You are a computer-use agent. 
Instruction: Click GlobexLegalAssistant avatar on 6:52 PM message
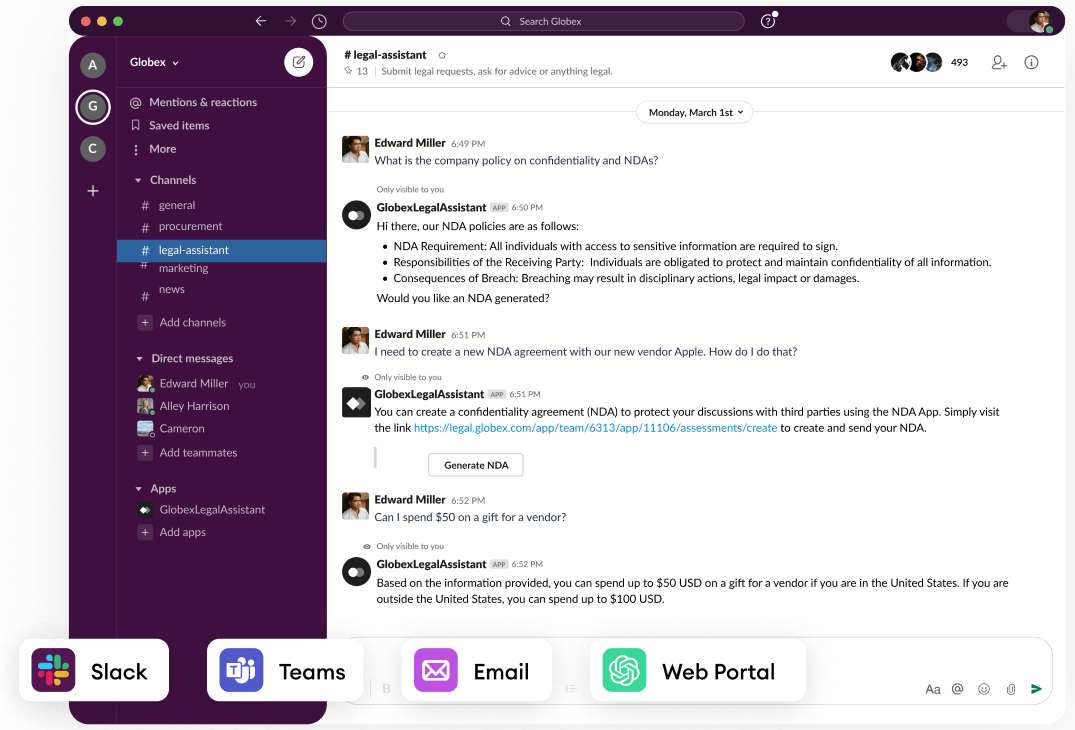point(357,572)
